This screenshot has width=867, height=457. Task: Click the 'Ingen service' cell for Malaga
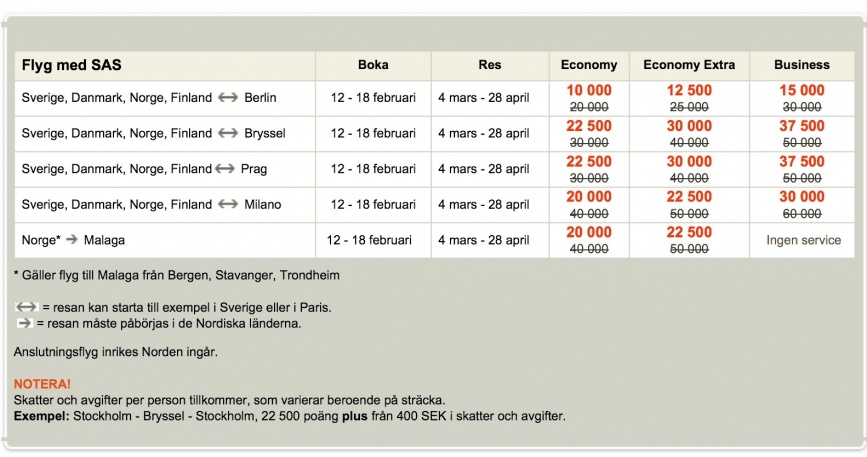(803, 240)
